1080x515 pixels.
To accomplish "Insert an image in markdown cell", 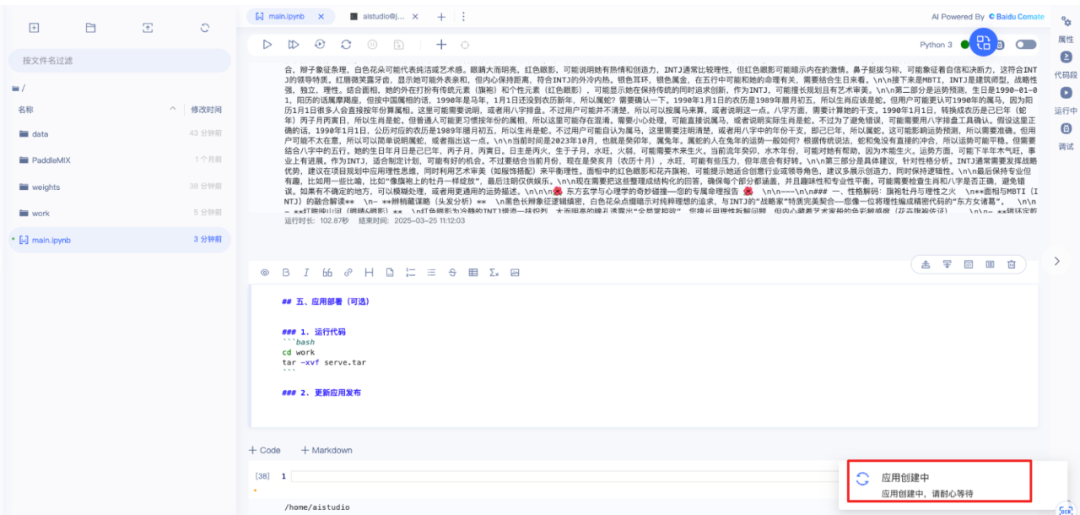I will pos(515,273).
